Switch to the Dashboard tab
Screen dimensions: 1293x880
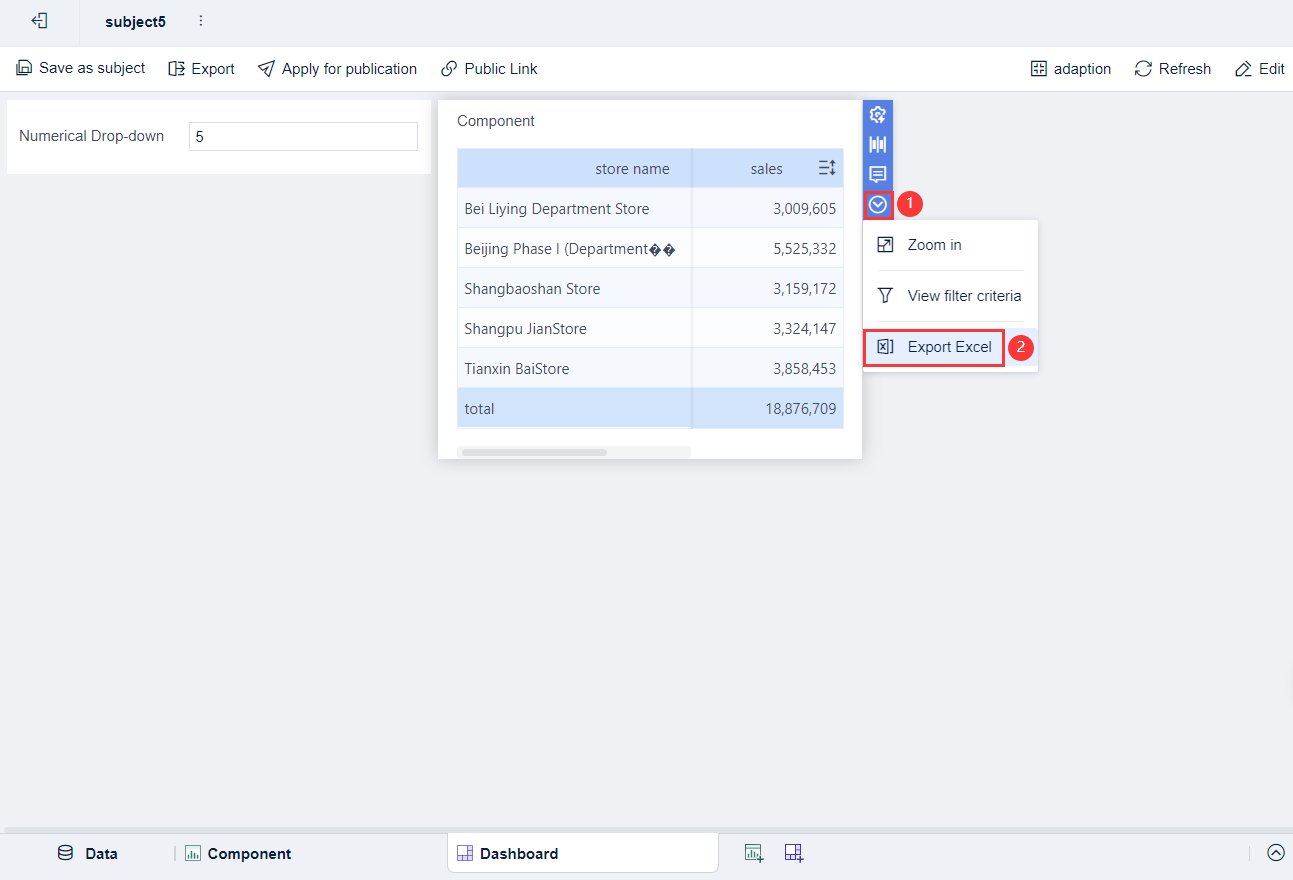[x=520, y=853]
